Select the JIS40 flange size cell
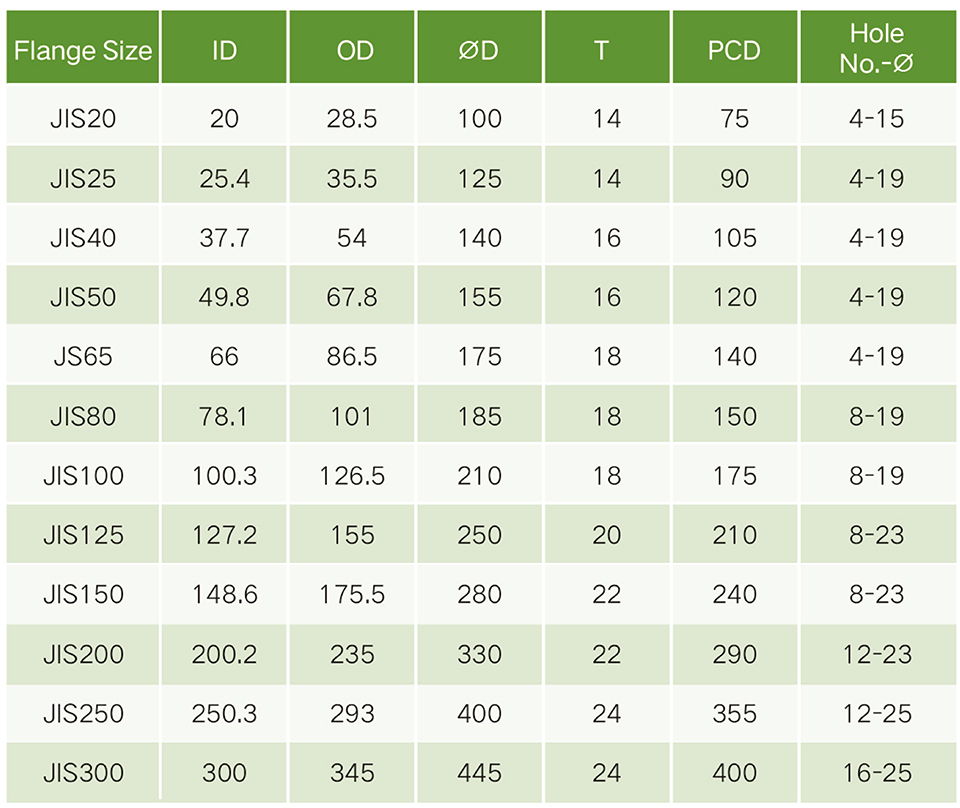960x808 pixels. (x=83, y=237)
